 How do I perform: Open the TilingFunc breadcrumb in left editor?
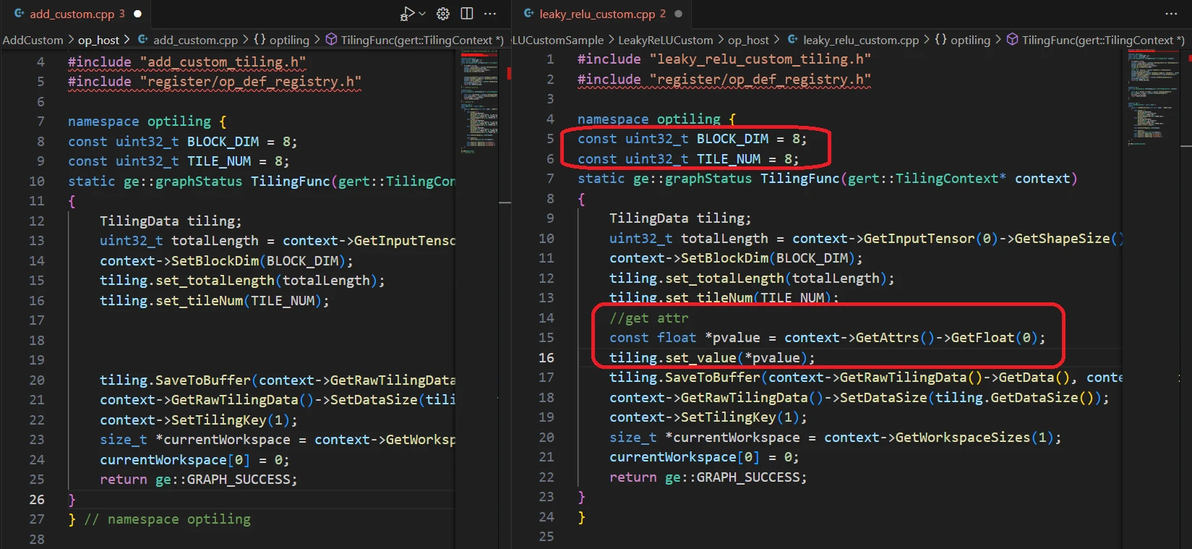pyautogui.click(x=422, y=40)
